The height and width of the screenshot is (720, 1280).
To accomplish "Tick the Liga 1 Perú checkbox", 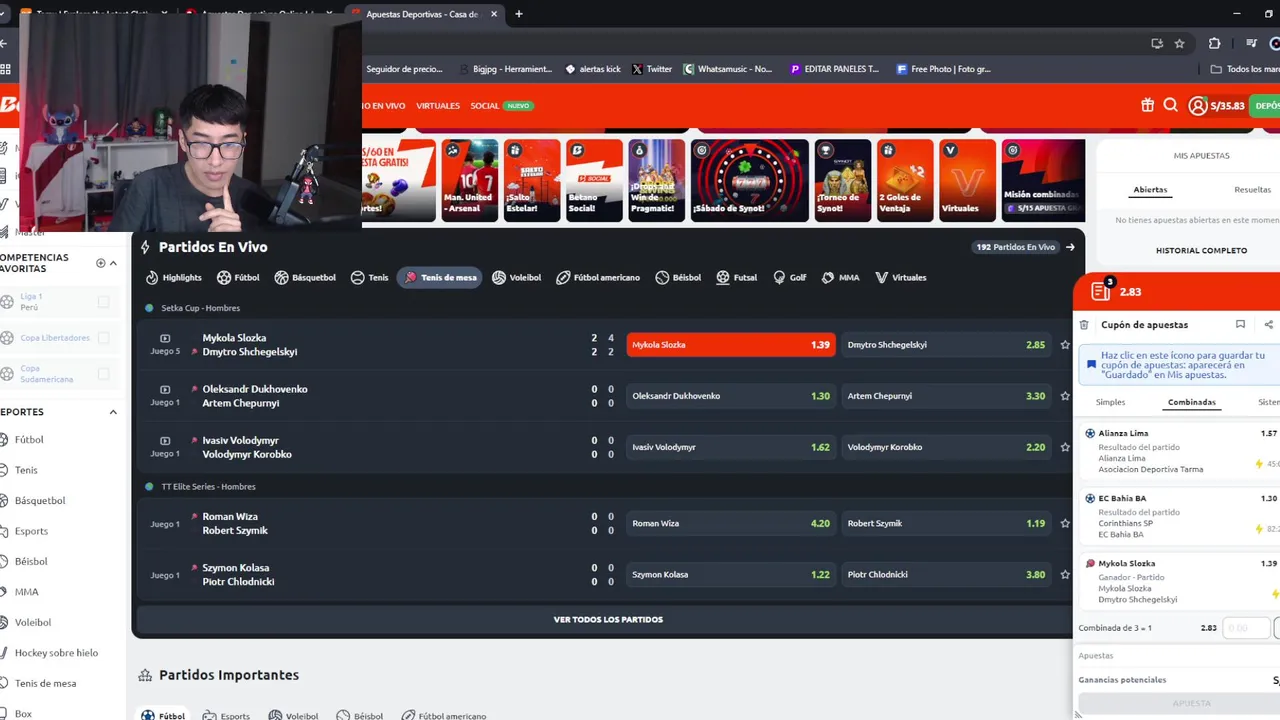I will (103, 301).
